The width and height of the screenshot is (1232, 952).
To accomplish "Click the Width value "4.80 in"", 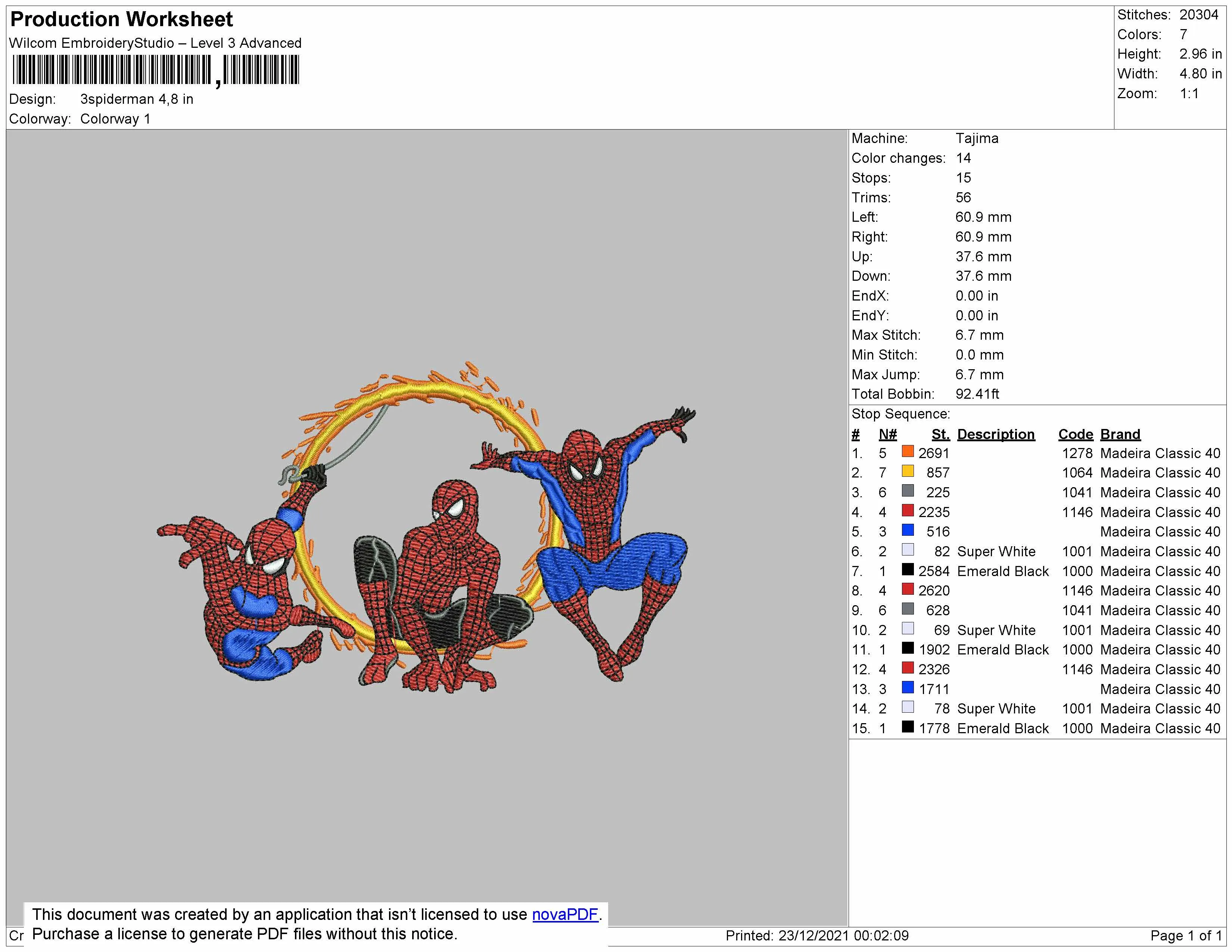I will point(1200,74).
